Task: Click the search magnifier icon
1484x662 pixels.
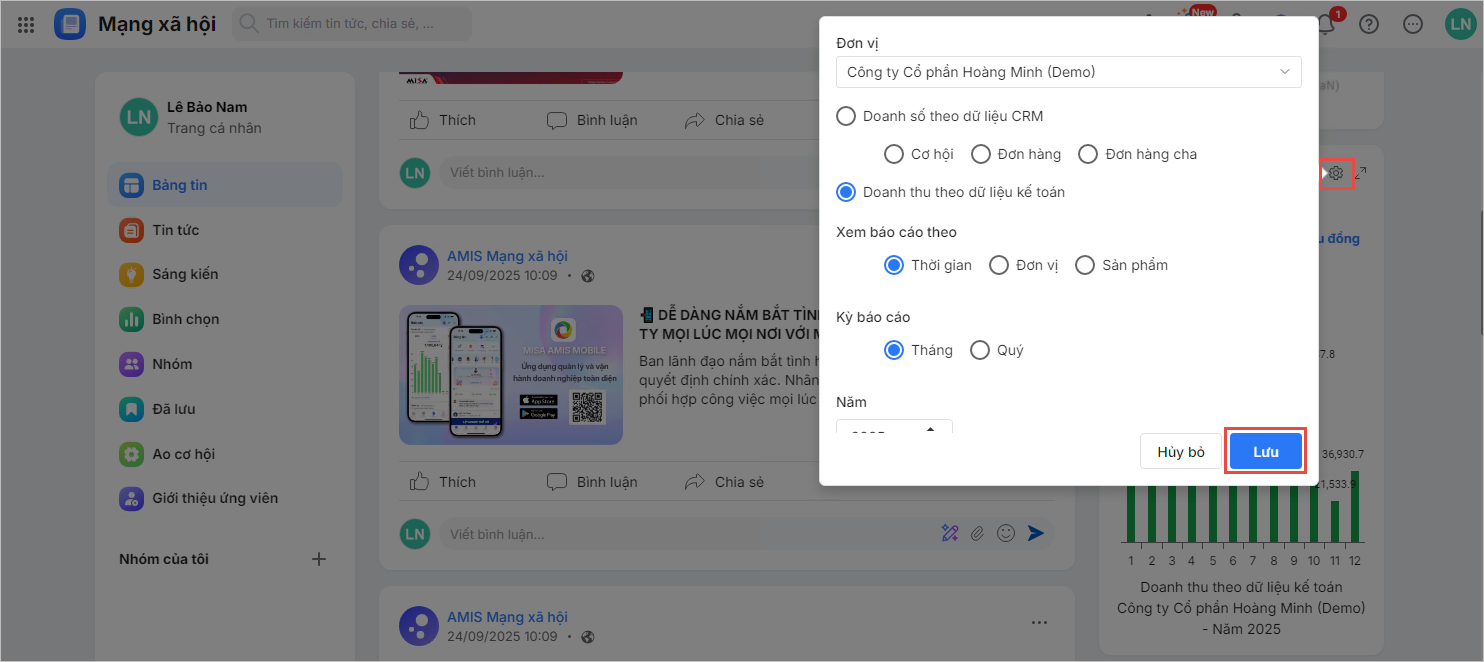Action: 248,24
